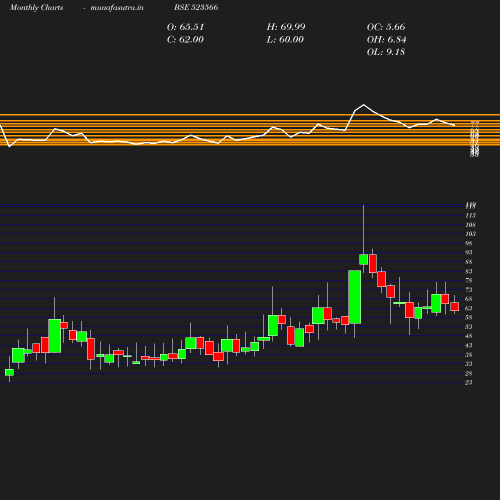Viewport: 500px width, 500px height.
Task: Select the open value 'O: 65.51'
Action: tap(185, 27)
